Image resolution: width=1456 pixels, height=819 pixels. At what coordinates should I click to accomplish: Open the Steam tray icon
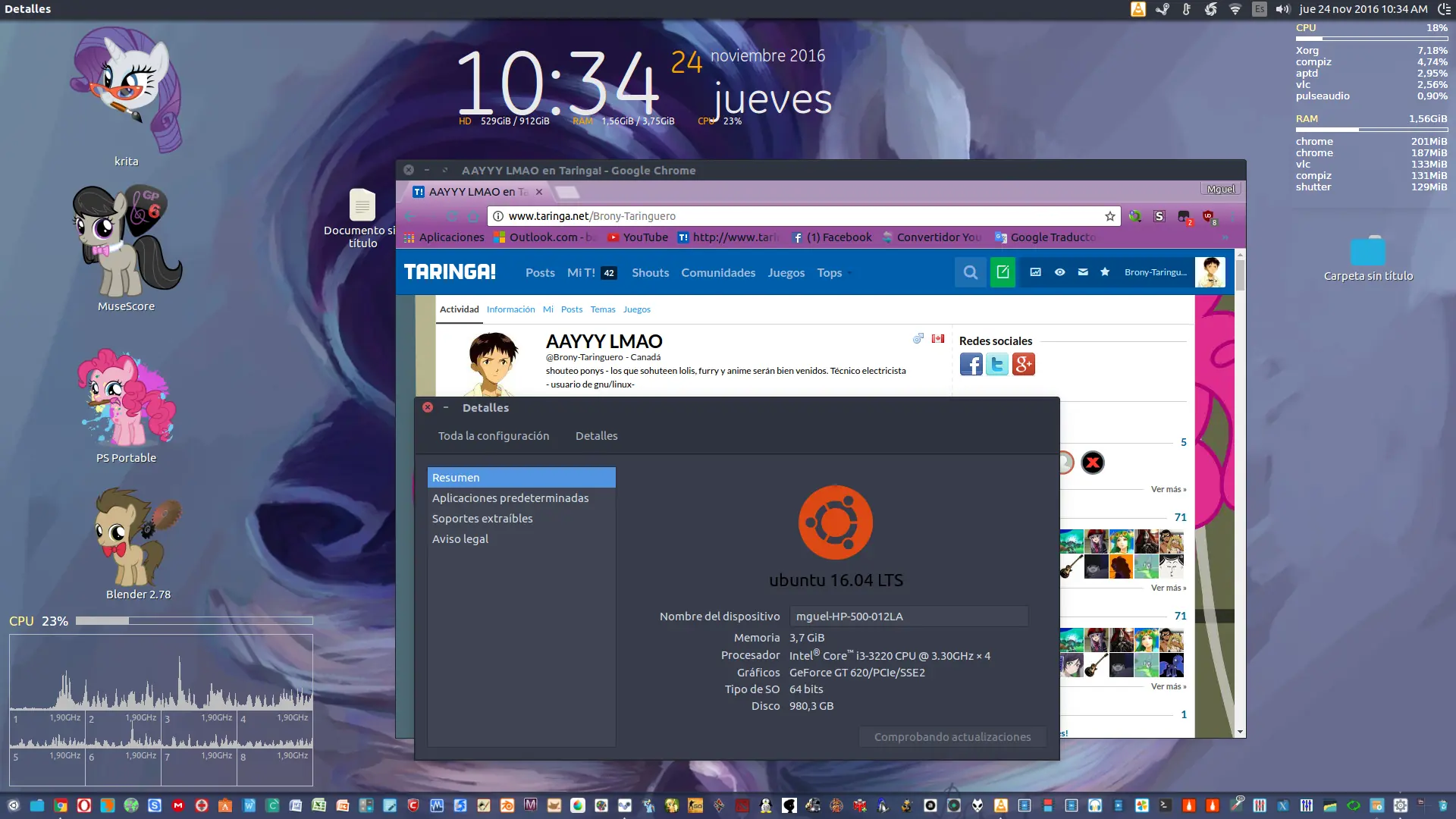(1162, 9)
